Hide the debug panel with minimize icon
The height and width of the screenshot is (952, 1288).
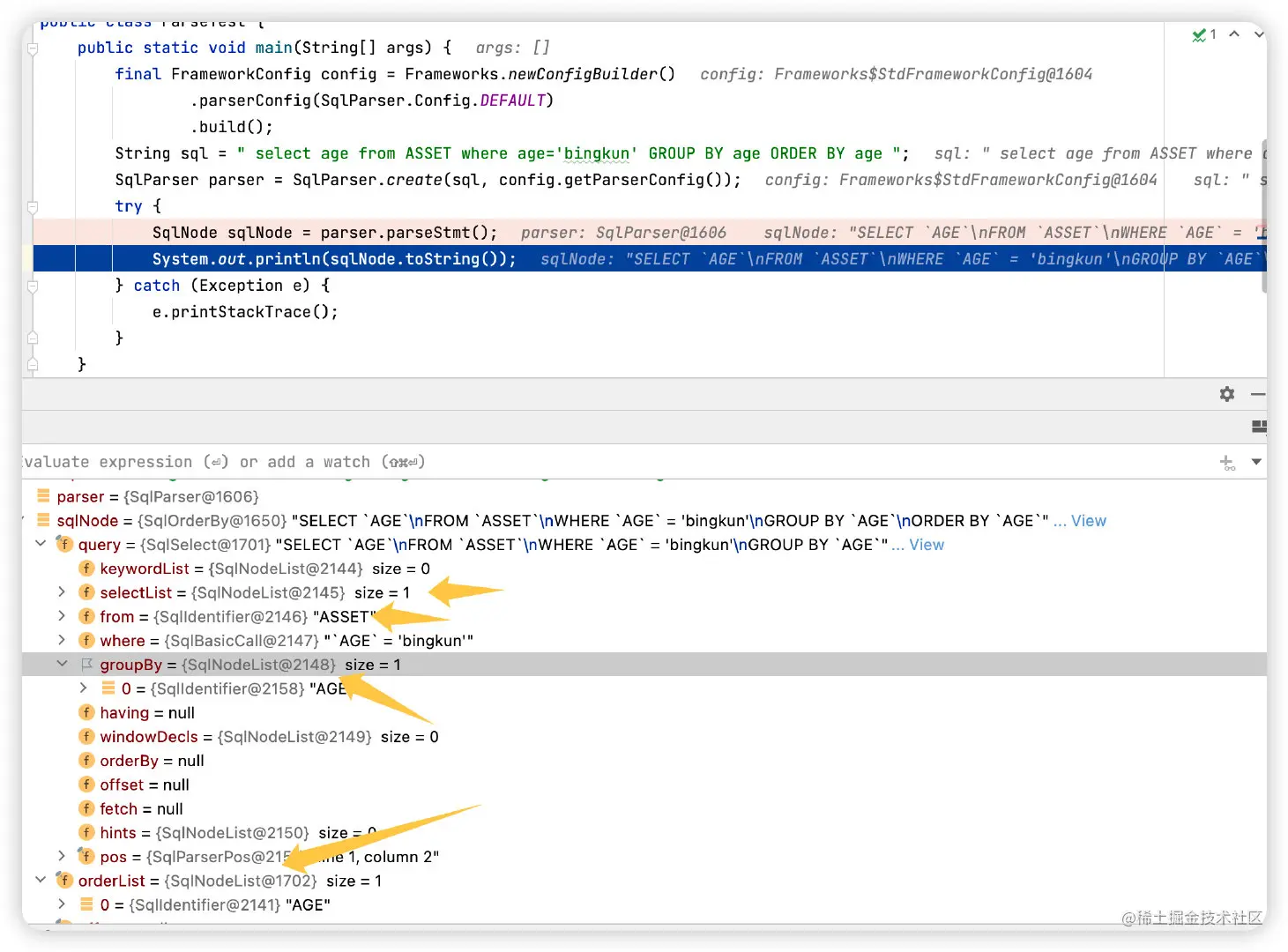[1259, 394]
